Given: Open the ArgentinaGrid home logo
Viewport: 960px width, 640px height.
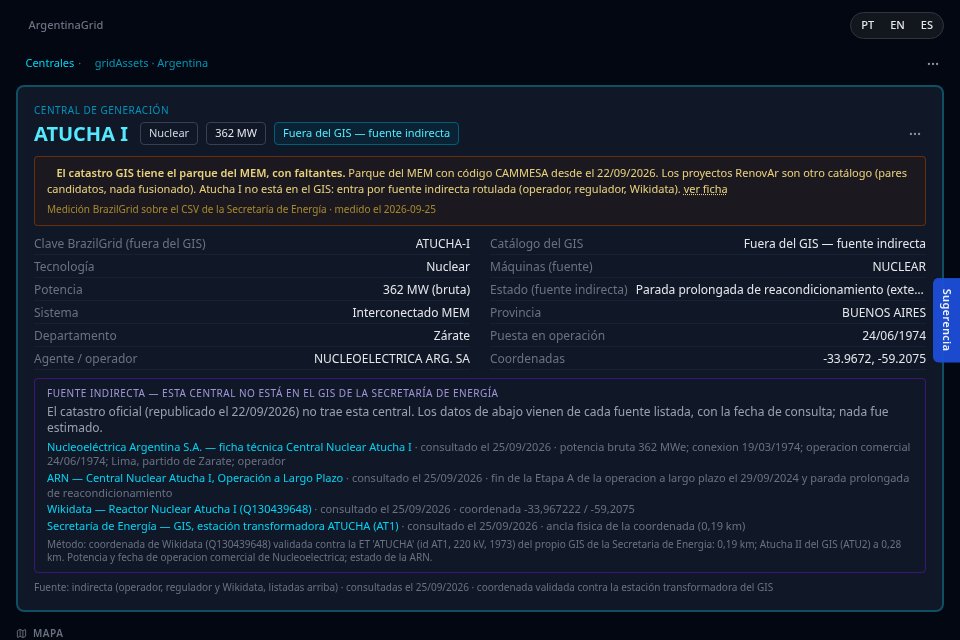Looking at the screenshot, I should tap(66, 25).
